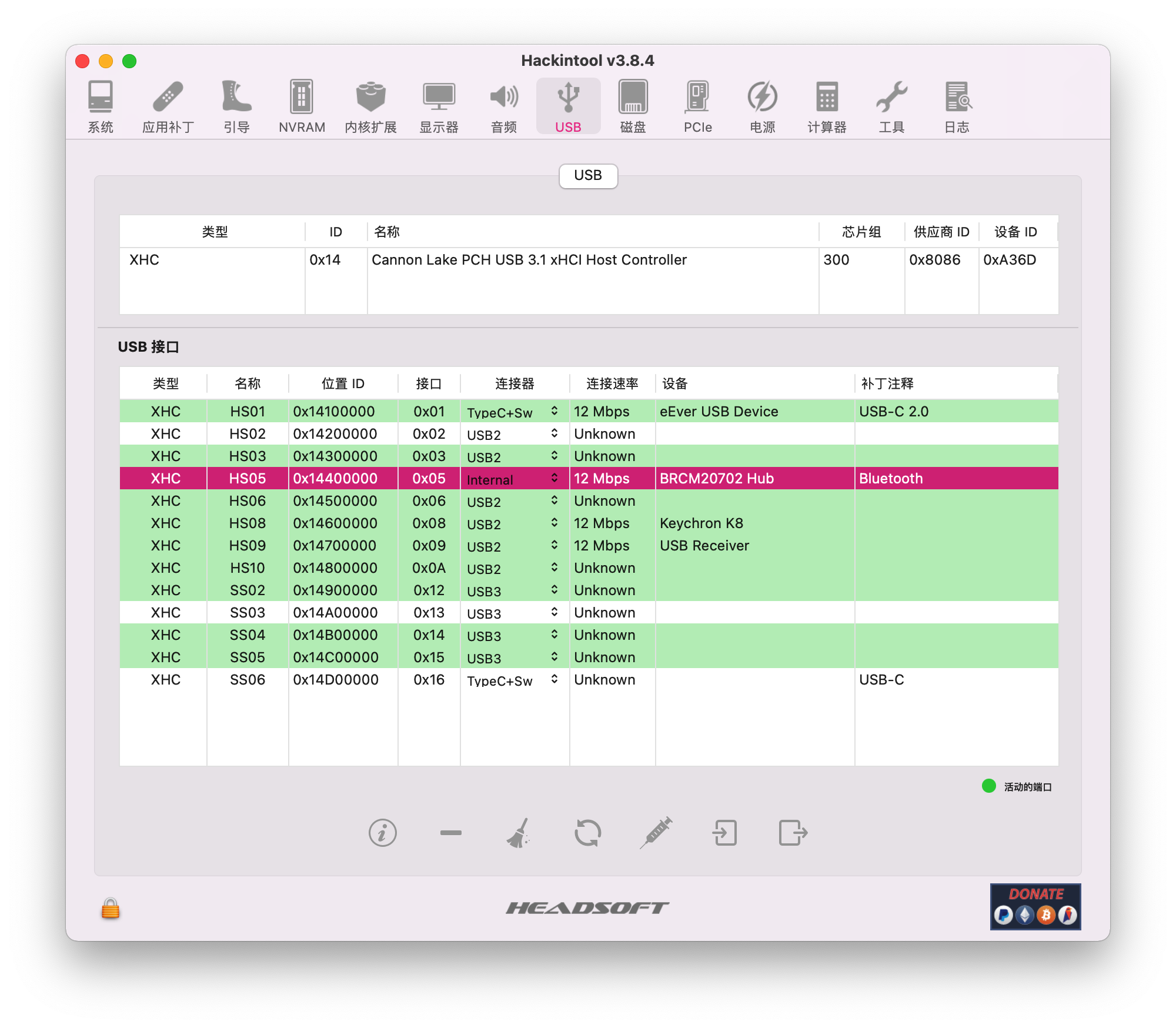Select the SS04 port name cell
Viewport: 1176px width, 1028px height.
(x=248, y=635)
